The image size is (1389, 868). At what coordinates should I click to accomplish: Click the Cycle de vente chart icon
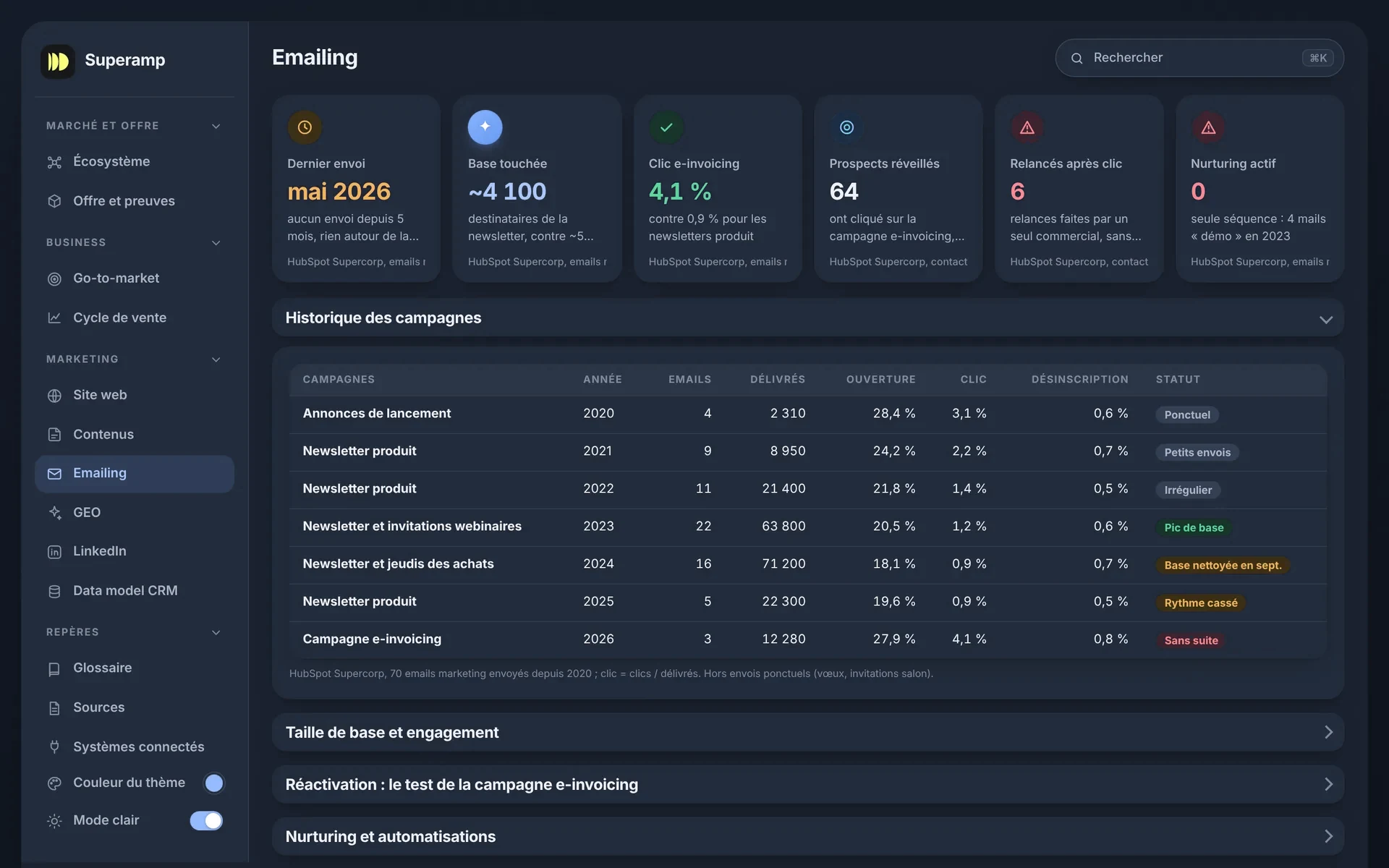click(x=54, y=318)
